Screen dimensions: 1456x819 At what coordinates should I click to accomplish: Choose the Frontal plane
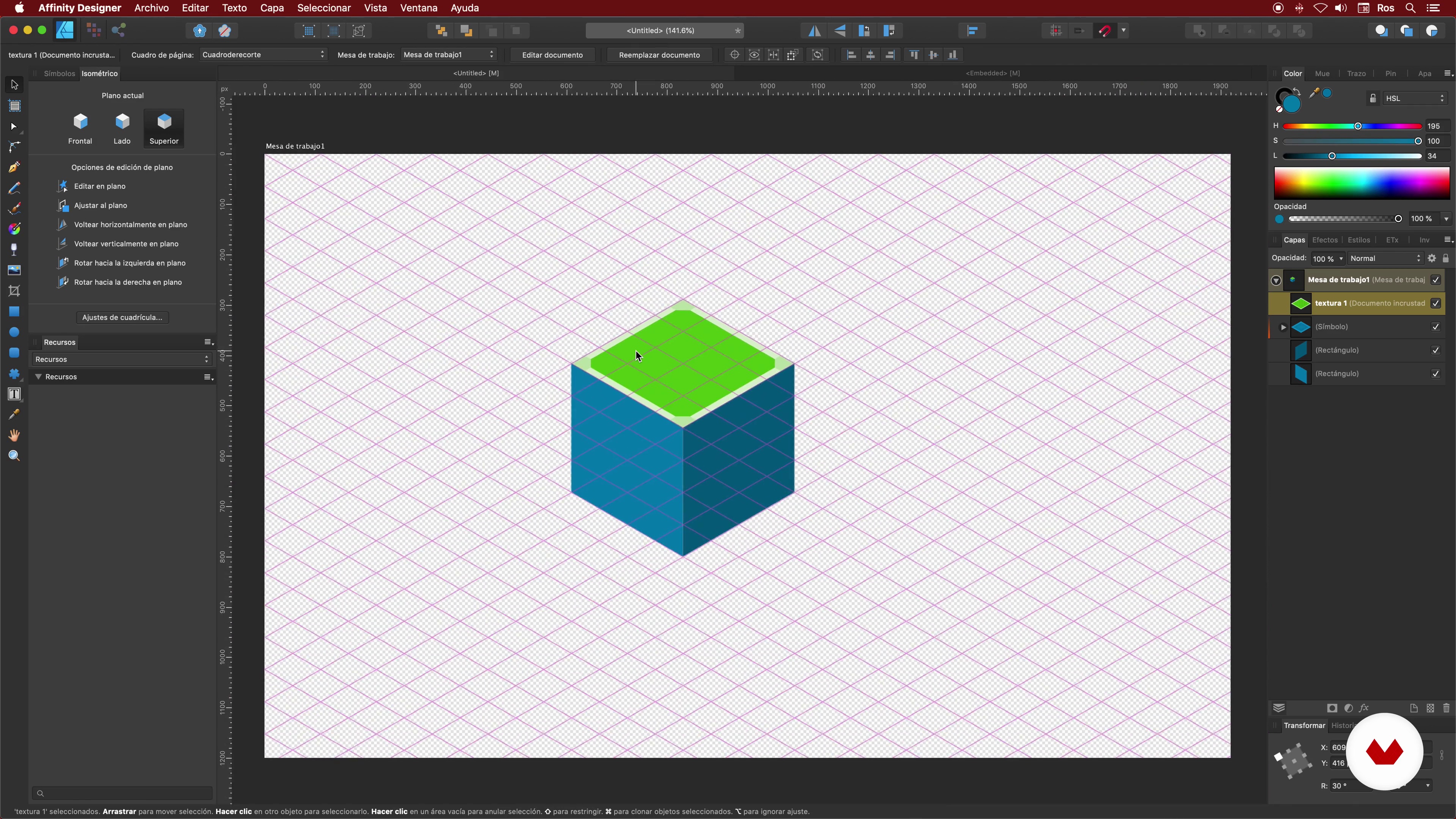tap(80, 128)
